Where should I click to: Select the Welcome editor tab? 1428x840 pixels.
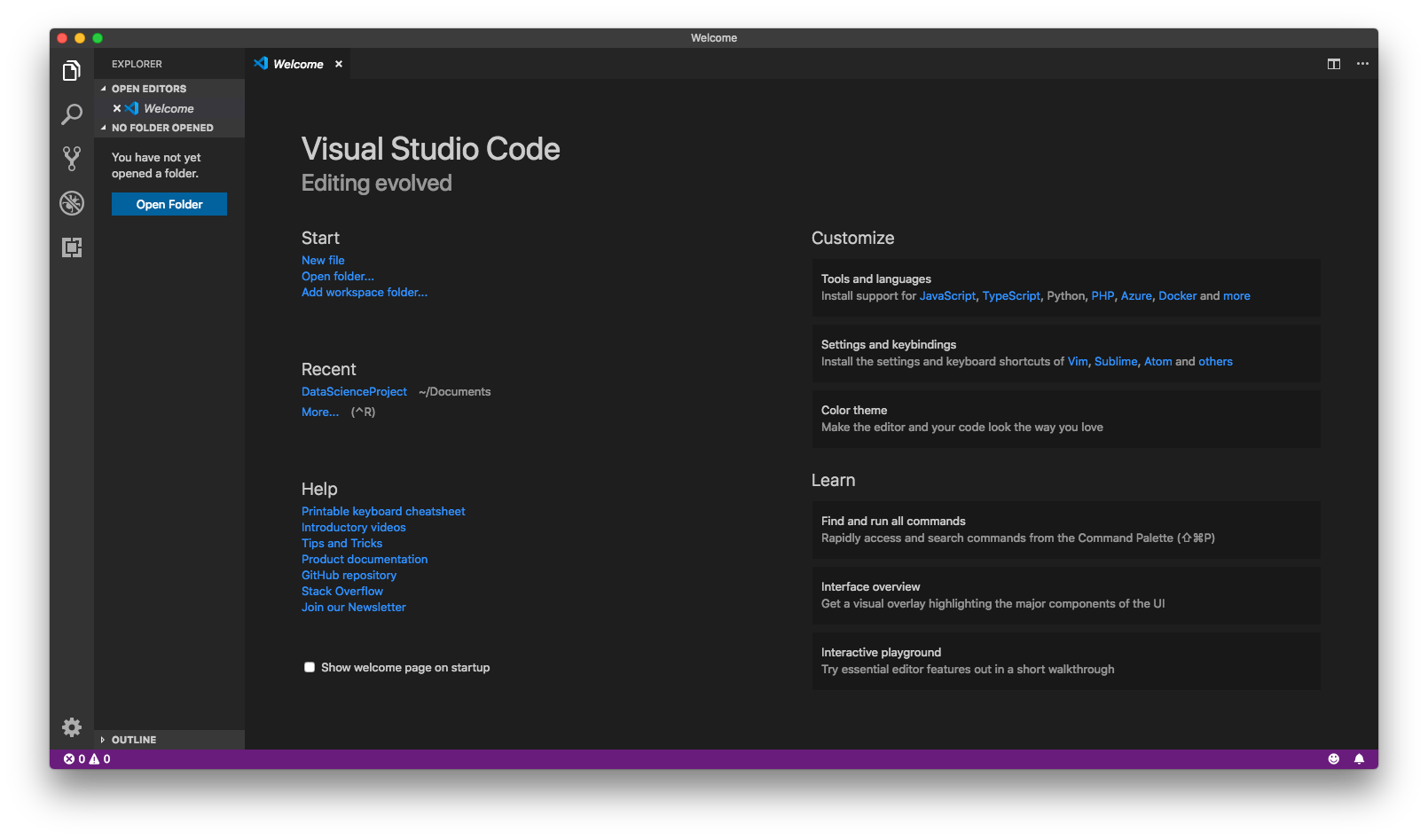click(x=298, y=64)
